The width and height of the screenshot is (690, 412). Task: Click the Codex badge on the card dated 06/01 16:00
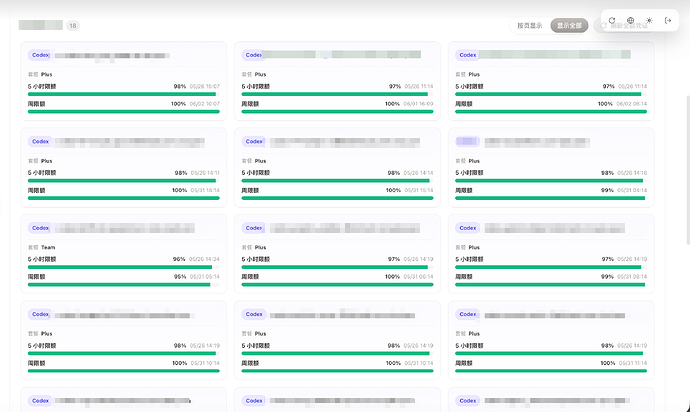pos(253,55)
